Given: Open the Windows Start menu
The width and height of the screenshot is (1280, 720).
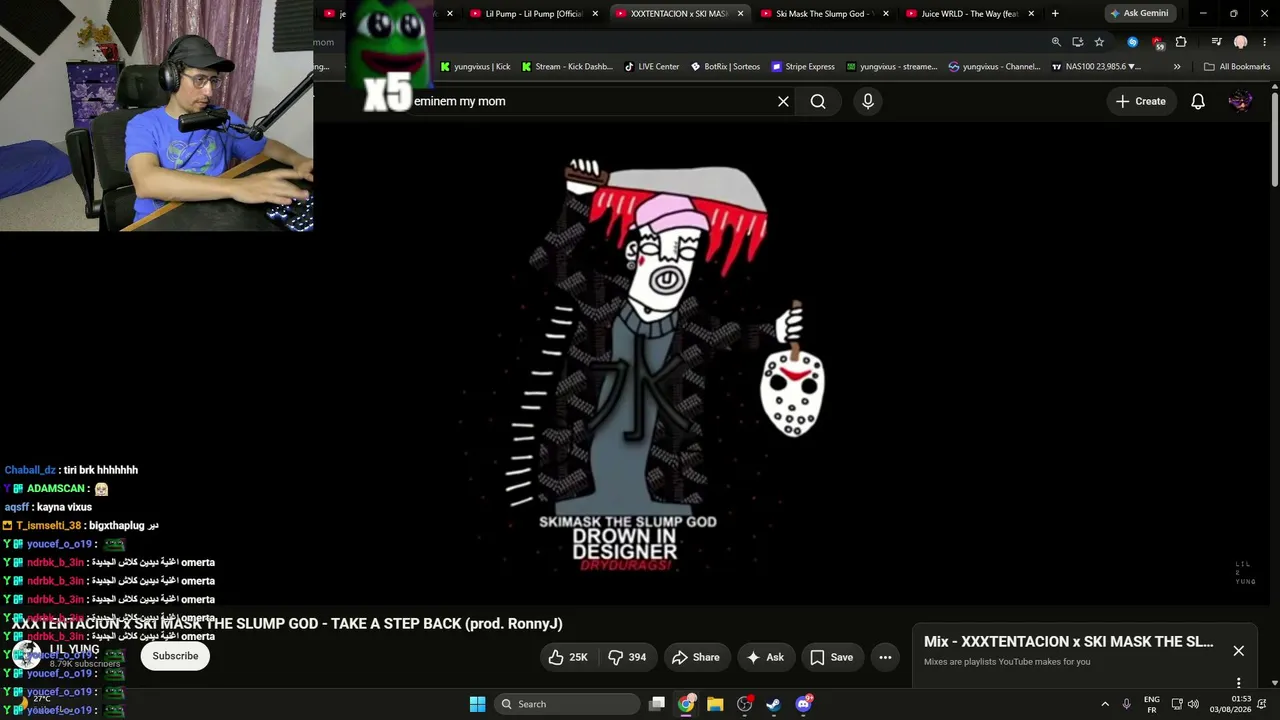Looking at the screenshot, I should [477, 704].
